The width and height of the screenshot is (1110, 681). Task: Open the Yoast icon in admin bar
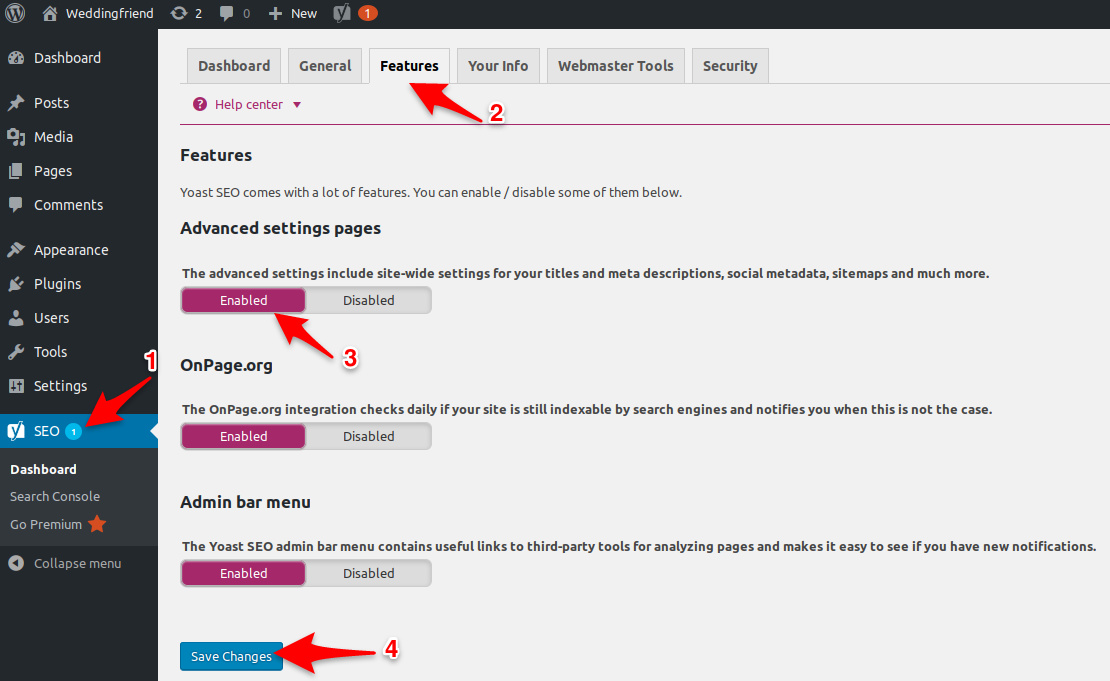click(342, 13)
